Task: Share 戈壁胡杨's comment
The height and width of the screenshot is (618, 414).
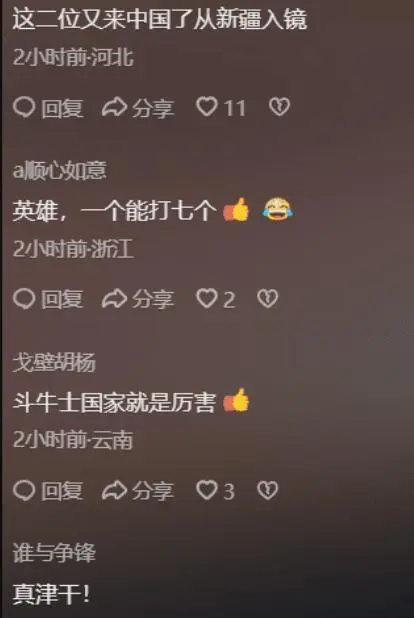Action: click(x=138, y=491)
